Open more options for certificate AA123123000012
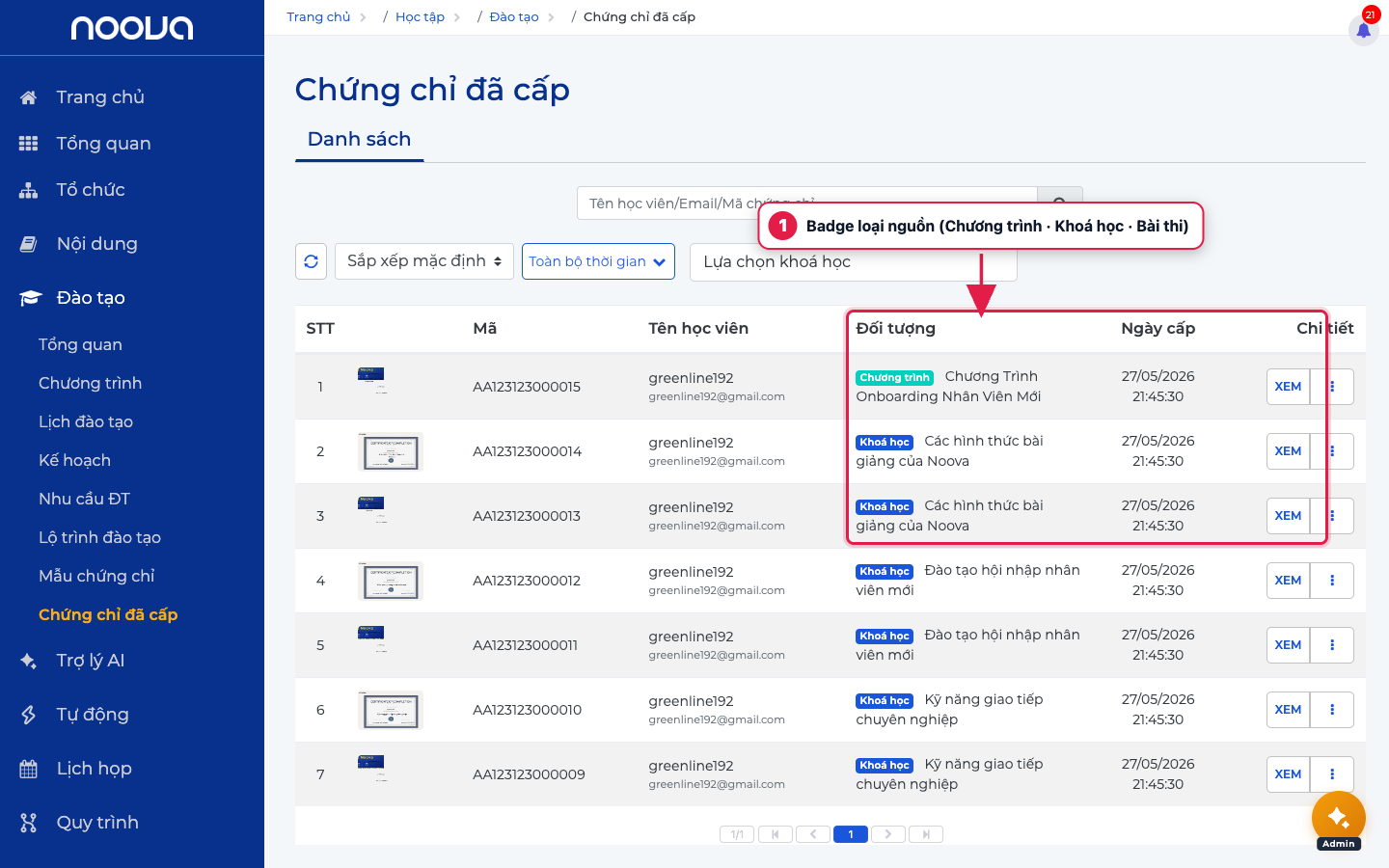Image resolution: width=1389 pixels, height=868 pixels. coord(1332,581)
